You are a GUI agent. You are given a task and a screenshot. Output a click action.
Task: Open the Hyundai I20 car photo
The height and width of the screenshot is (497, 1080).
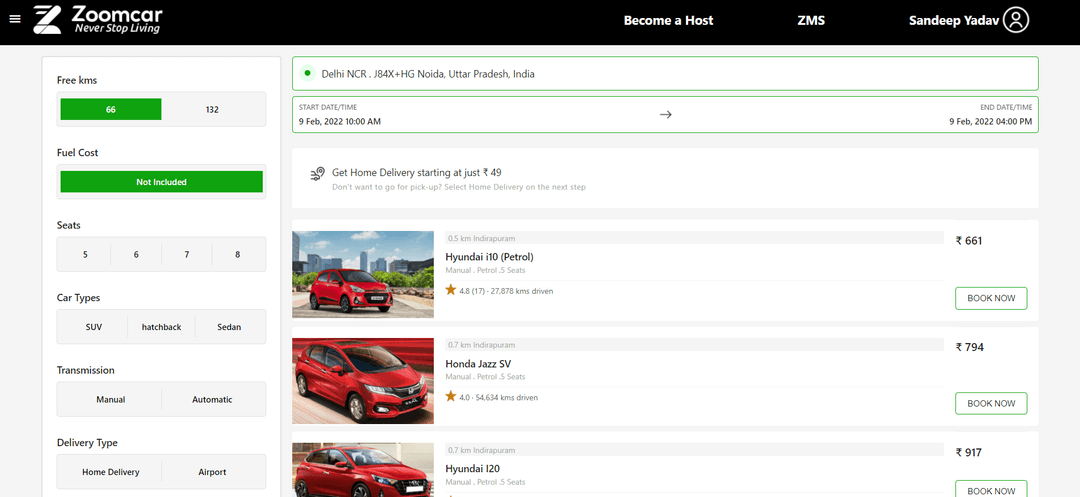point(363,470)
